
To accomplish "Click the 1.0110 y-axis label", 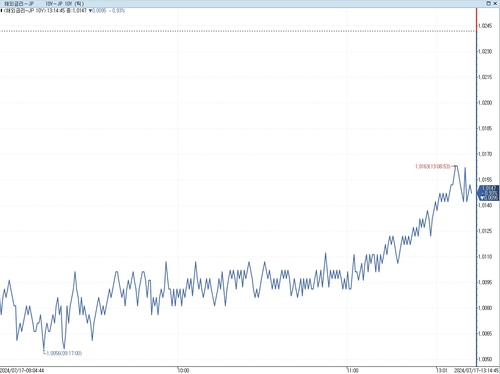I will (485, 257).
